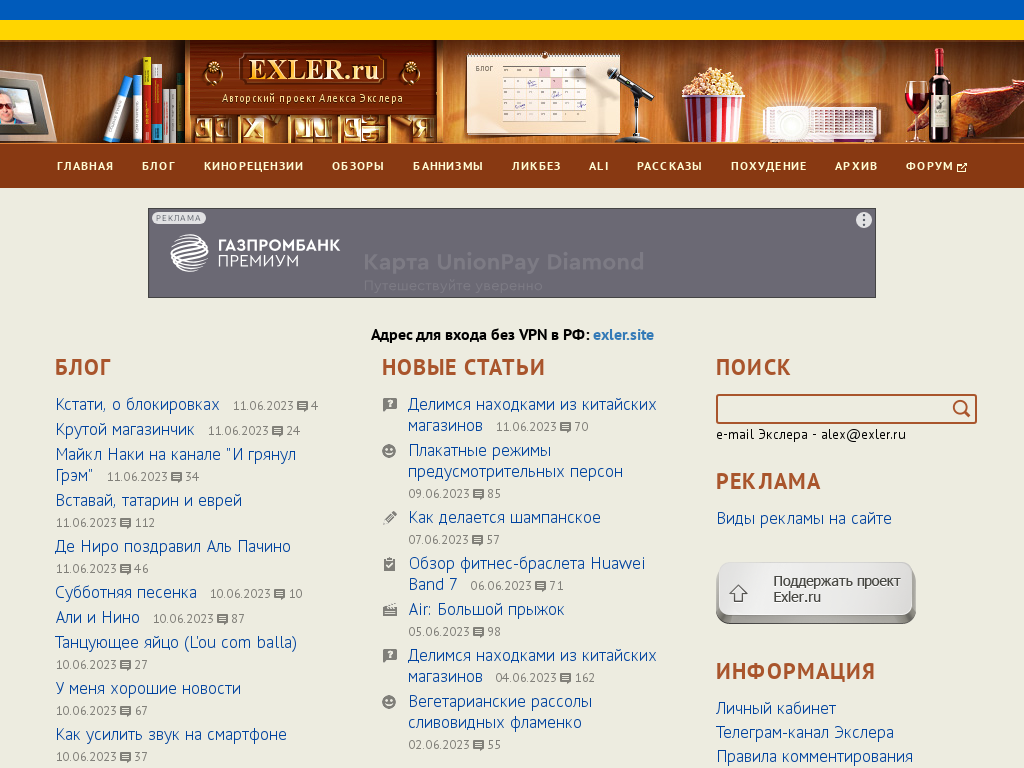Click the blog calendar picture in header

(542, 93)
